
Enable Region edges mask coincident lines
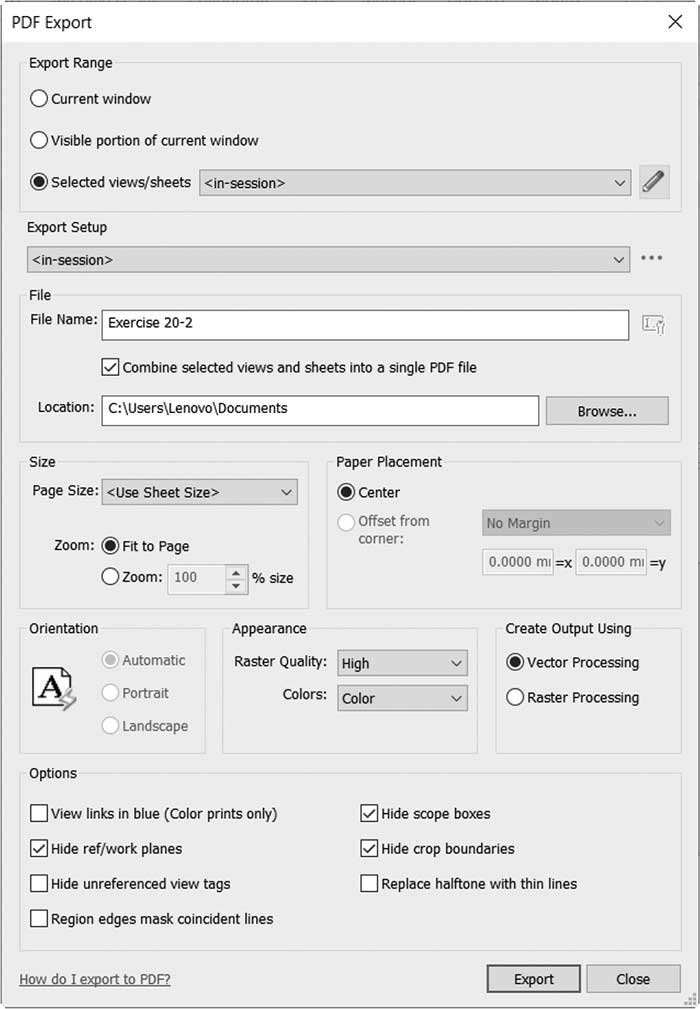click(39, 918)
